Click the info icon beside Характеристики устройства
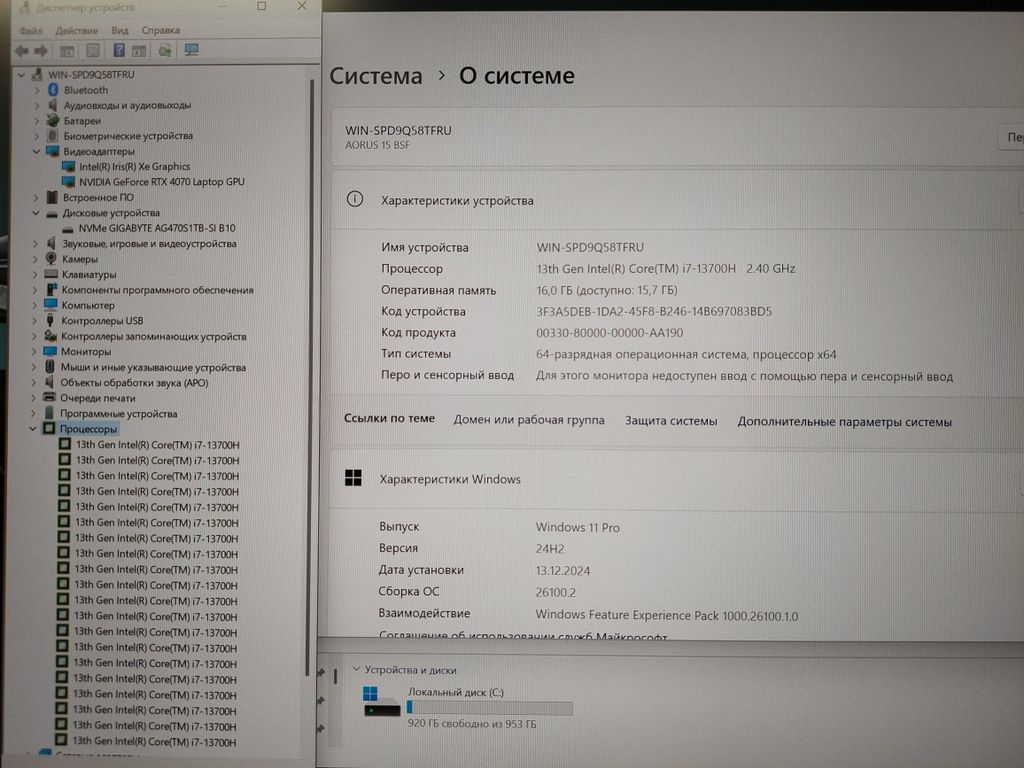Screen dimensions: 1024x768 354,200
